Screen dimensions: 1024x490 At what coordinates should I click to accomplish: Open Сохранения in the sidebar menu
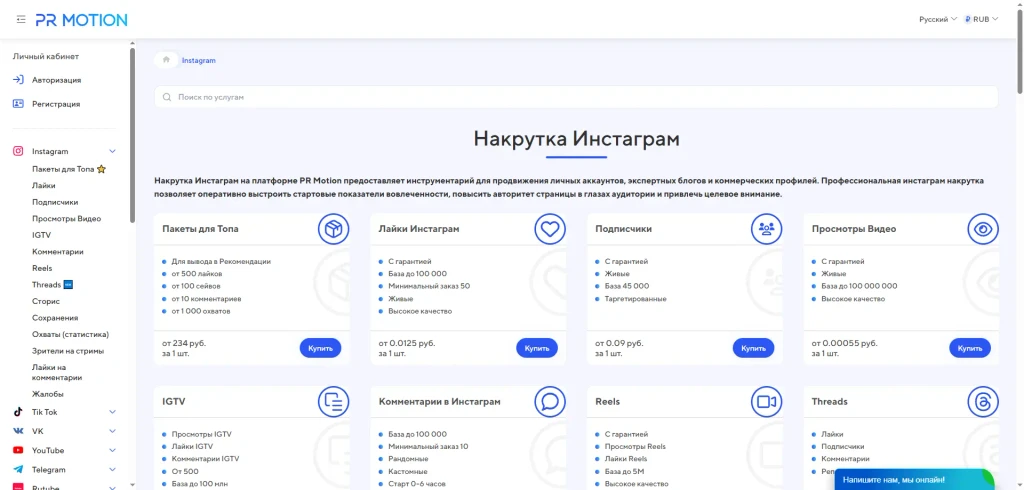click(x=55, y=318)
